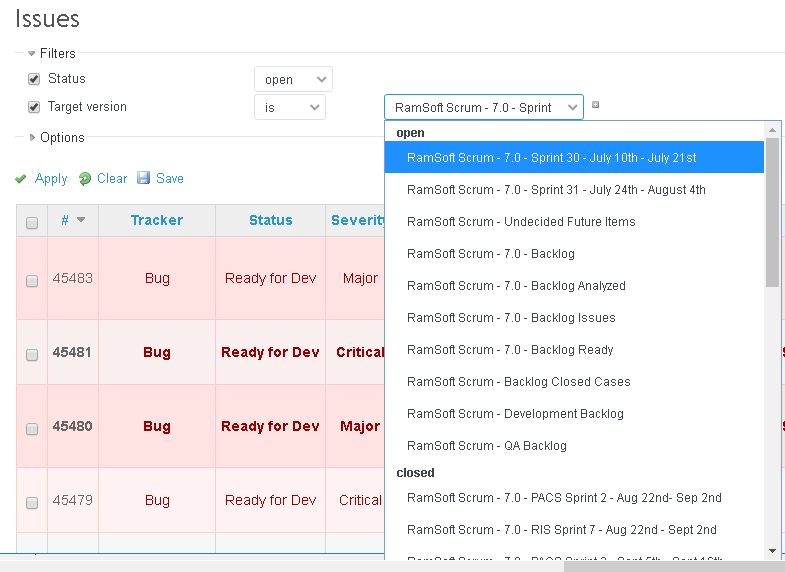Uncheck the Target version filter checkbox
The image size is (785, 572).
point(34,107)
